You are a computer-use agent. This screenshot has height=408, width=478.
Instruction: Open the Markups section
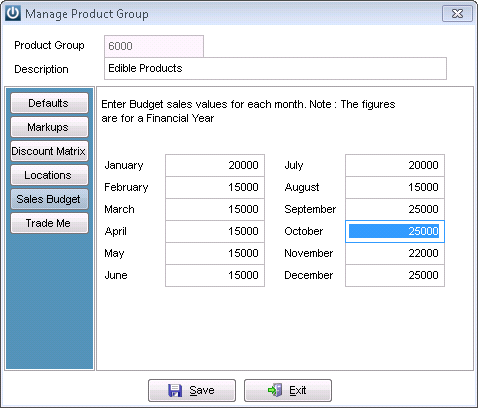(x=49, y=127)
